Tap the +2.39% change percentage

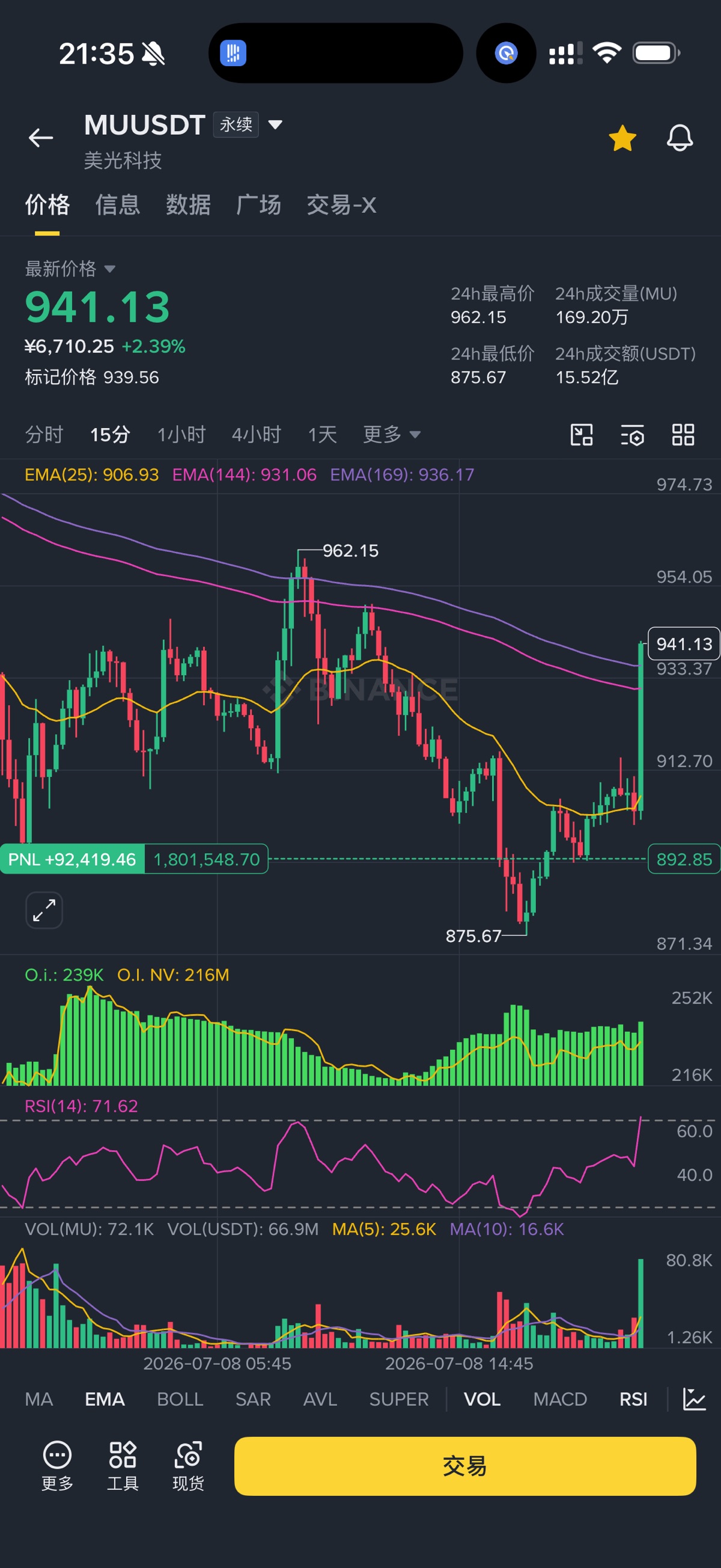click(153, 346)
